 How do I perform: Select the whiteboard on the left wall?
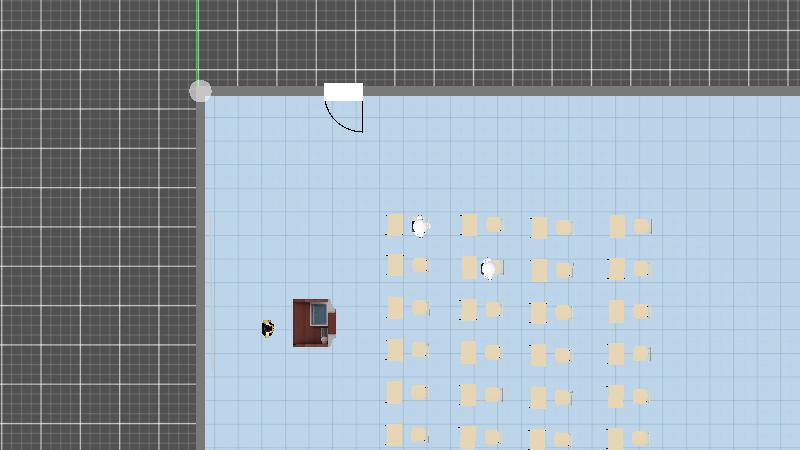pyautogui.click(x=210, y=290)
